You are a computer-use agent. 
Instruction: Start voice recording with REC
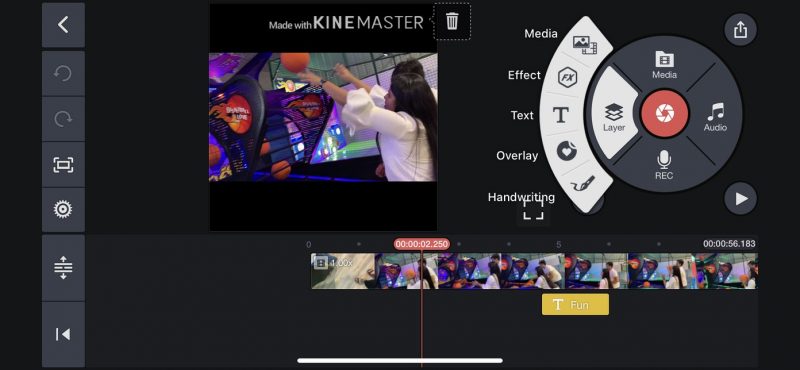pyautogui.click(x=664, y=165)
